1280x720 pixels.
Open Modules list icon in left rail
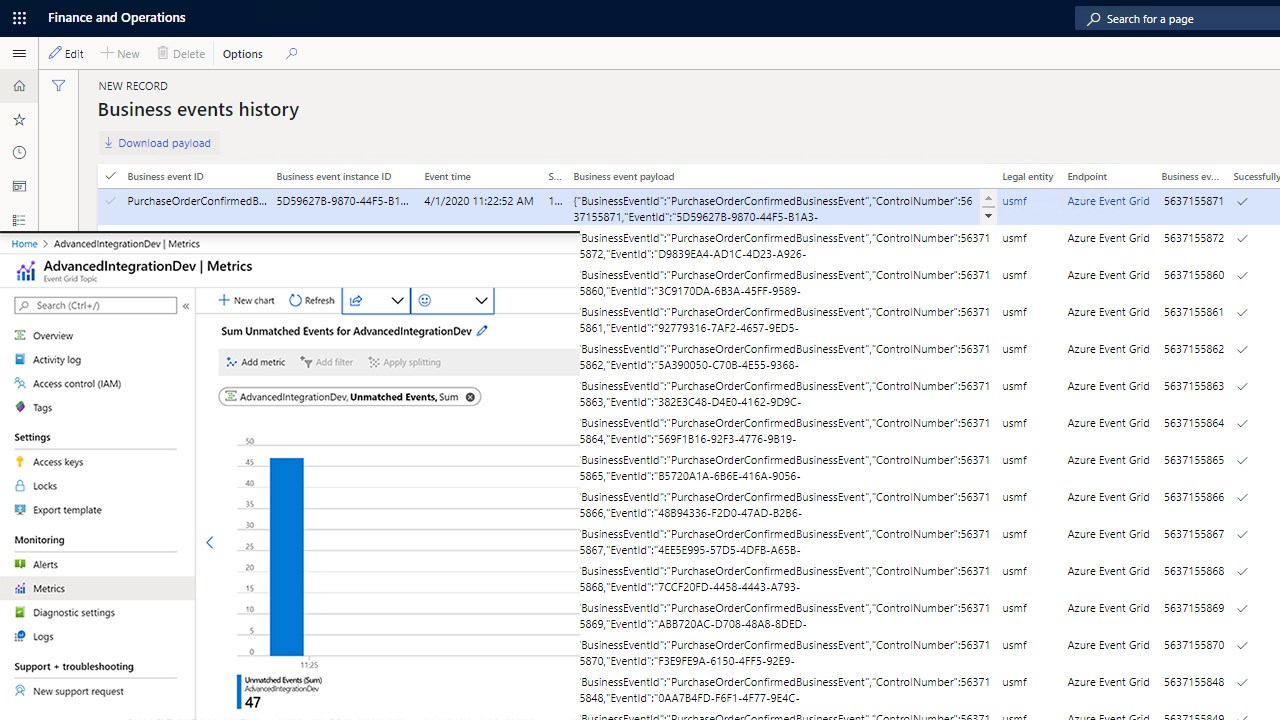(19, 219)
